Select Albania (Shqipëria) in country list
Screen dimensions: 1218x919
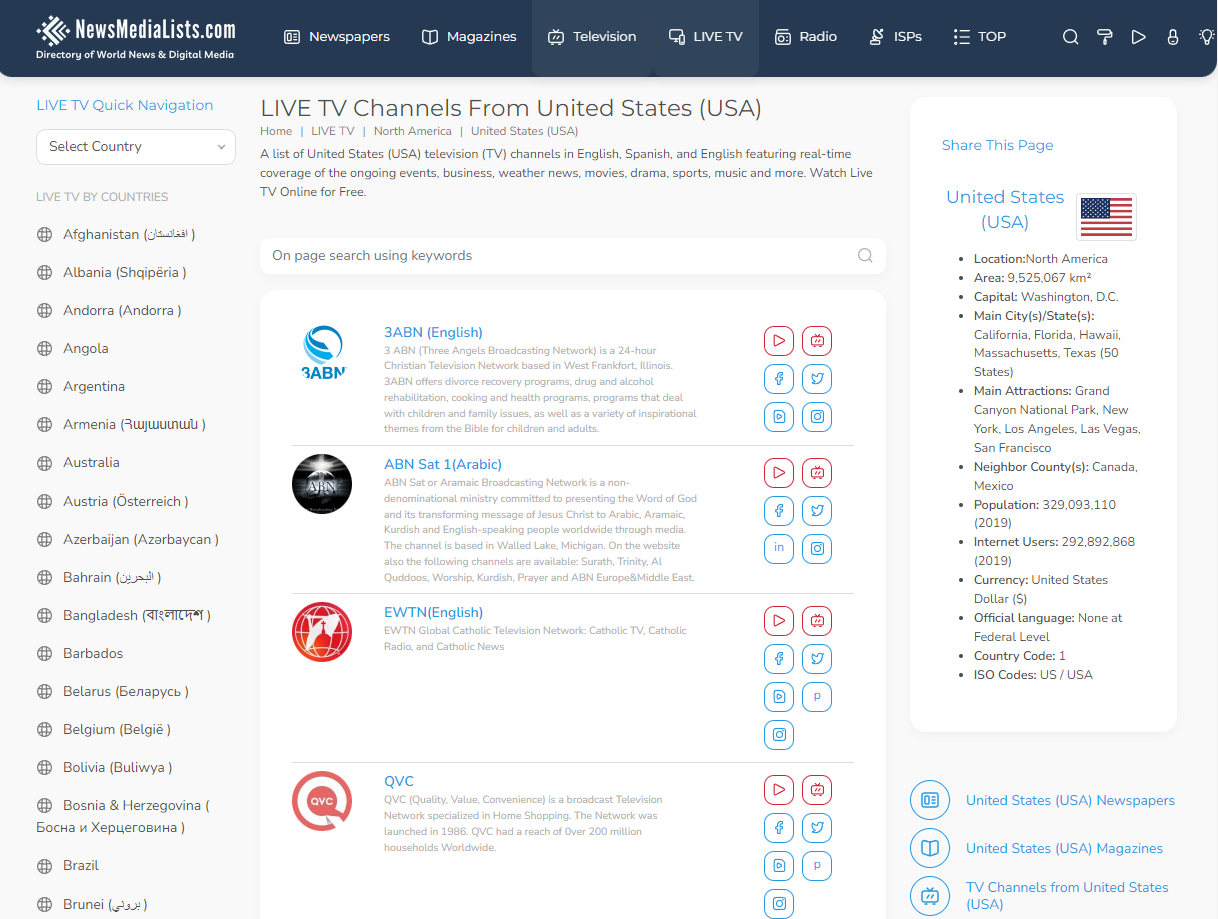pyautogui.click(x=112, y=272)
